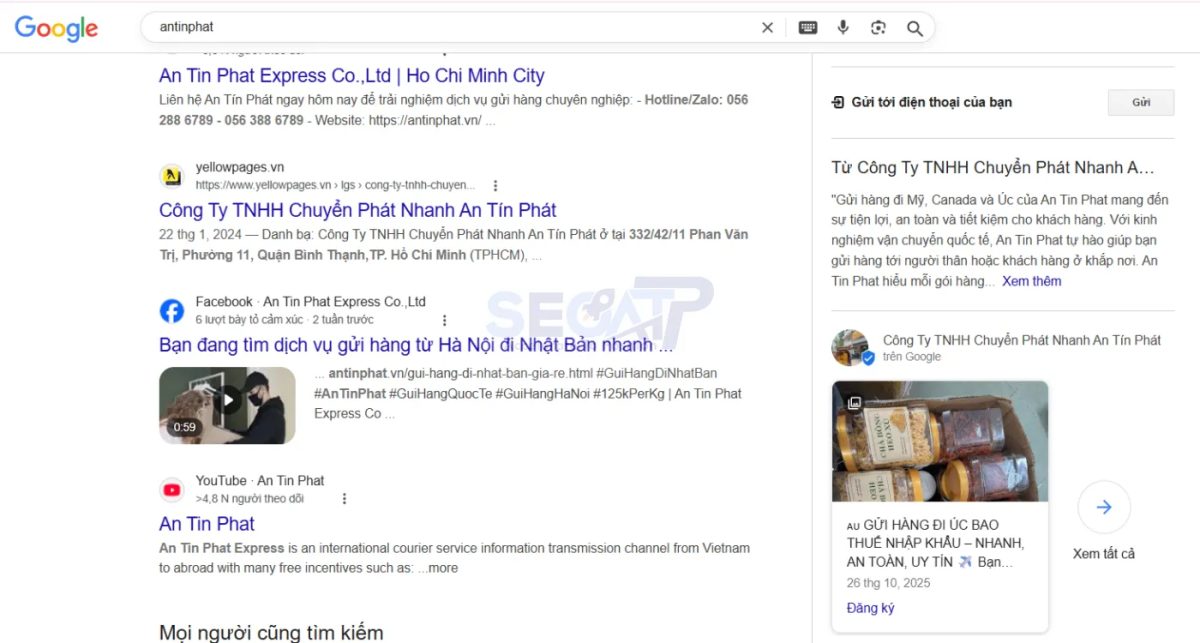
Task: Open the 'An Tin Phat Express Co.,Ltd' result link
Action: click(351, 75)
